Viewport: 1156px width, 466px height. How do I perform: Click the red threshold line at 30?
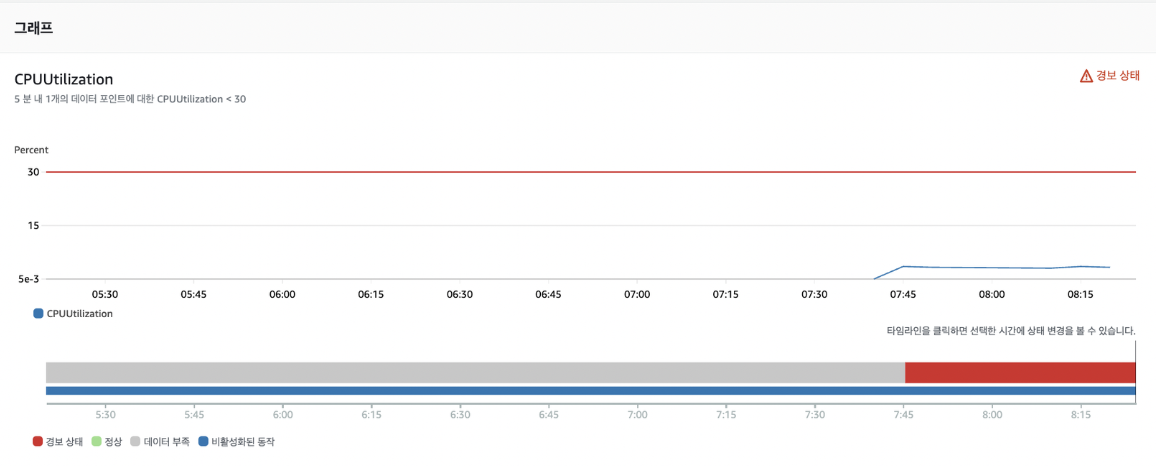[591, 172]
